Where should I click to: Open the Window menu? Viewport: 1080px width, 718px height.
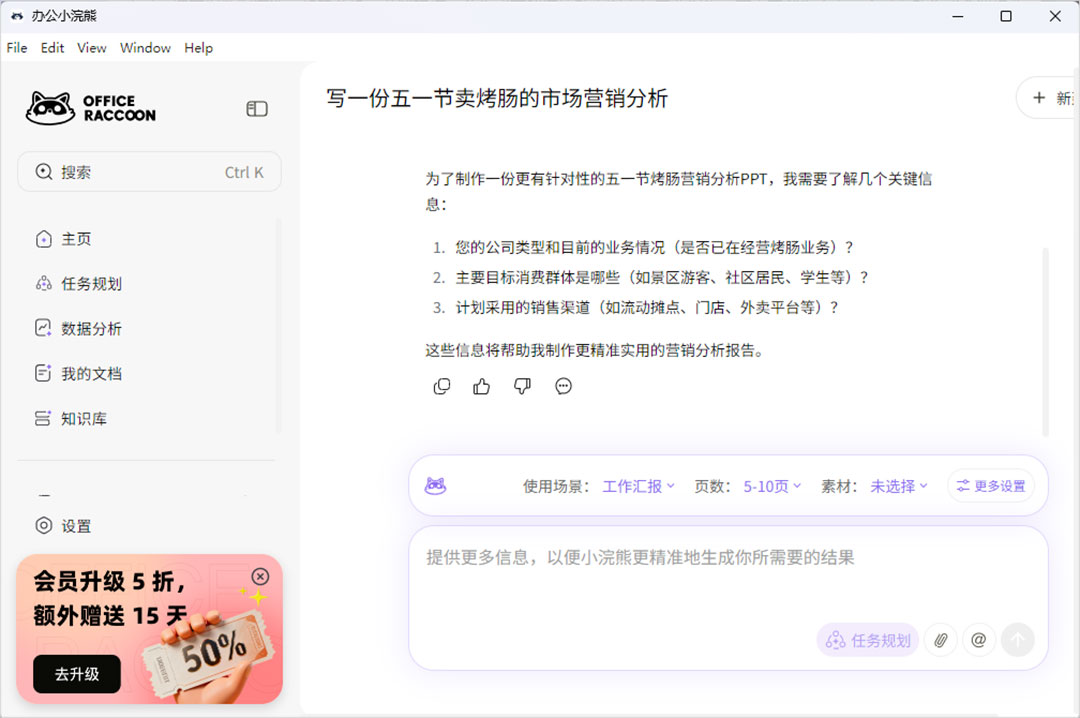tap(145, 47)
